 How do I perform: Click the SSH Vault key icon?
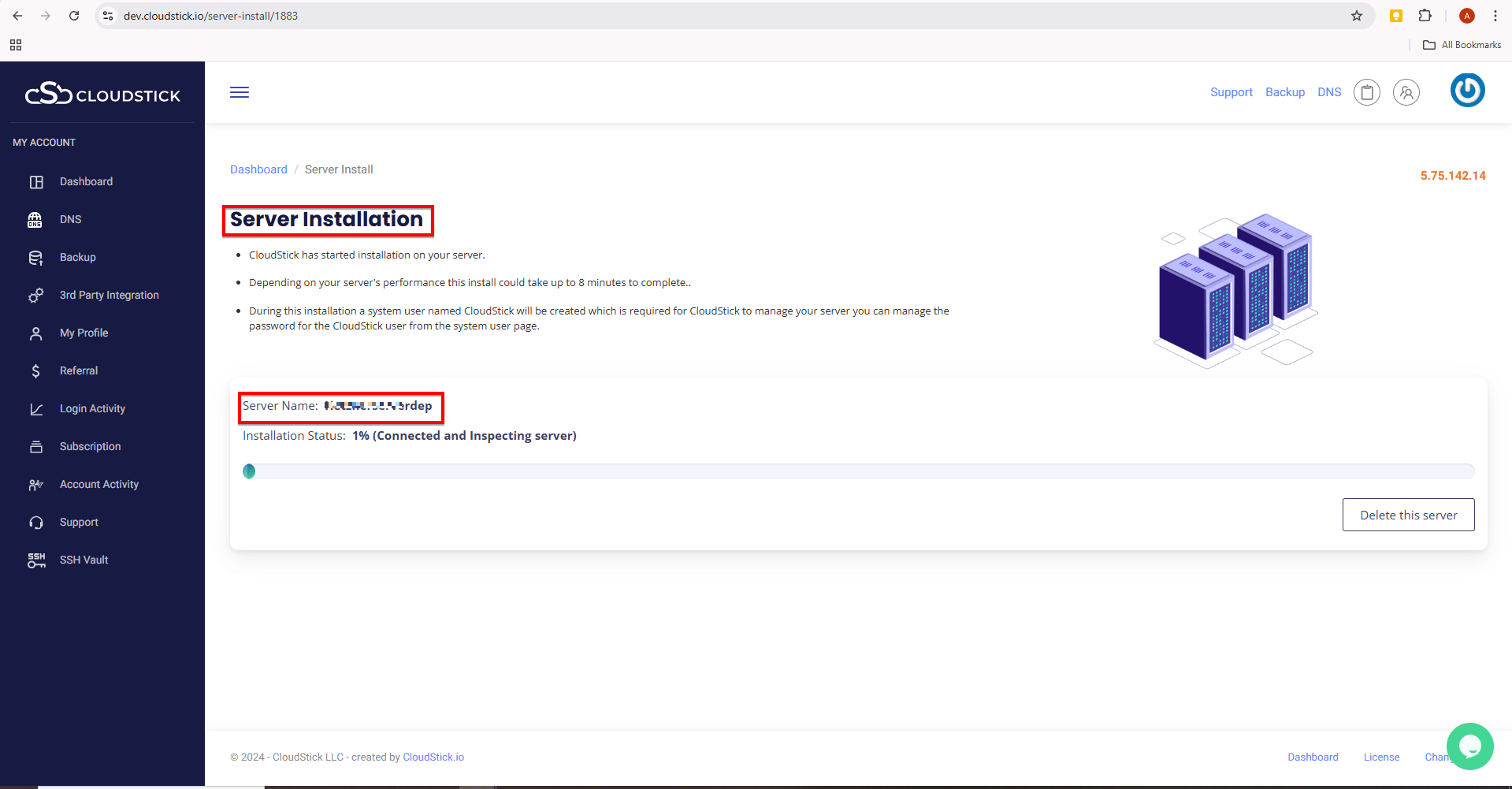[36, 560]
